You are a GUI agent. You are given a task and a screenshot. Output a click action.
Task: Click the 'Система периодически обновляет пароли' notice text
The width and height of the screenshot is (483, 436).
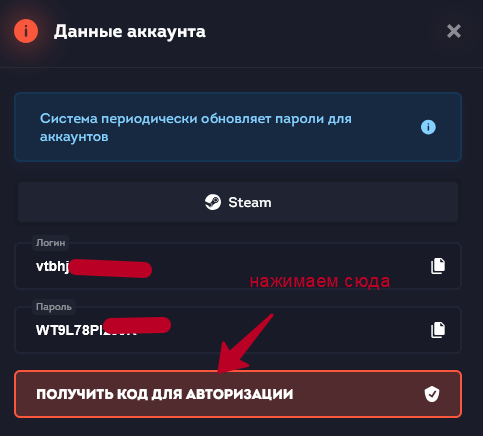[x=196, y=127]
